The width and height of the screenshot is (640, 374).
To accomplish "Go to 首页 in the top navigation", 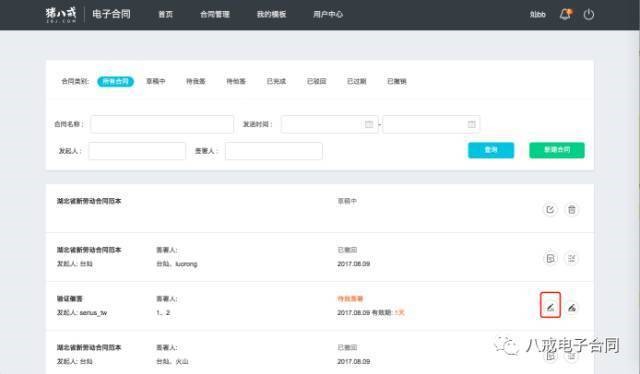I will pos(165,14).
